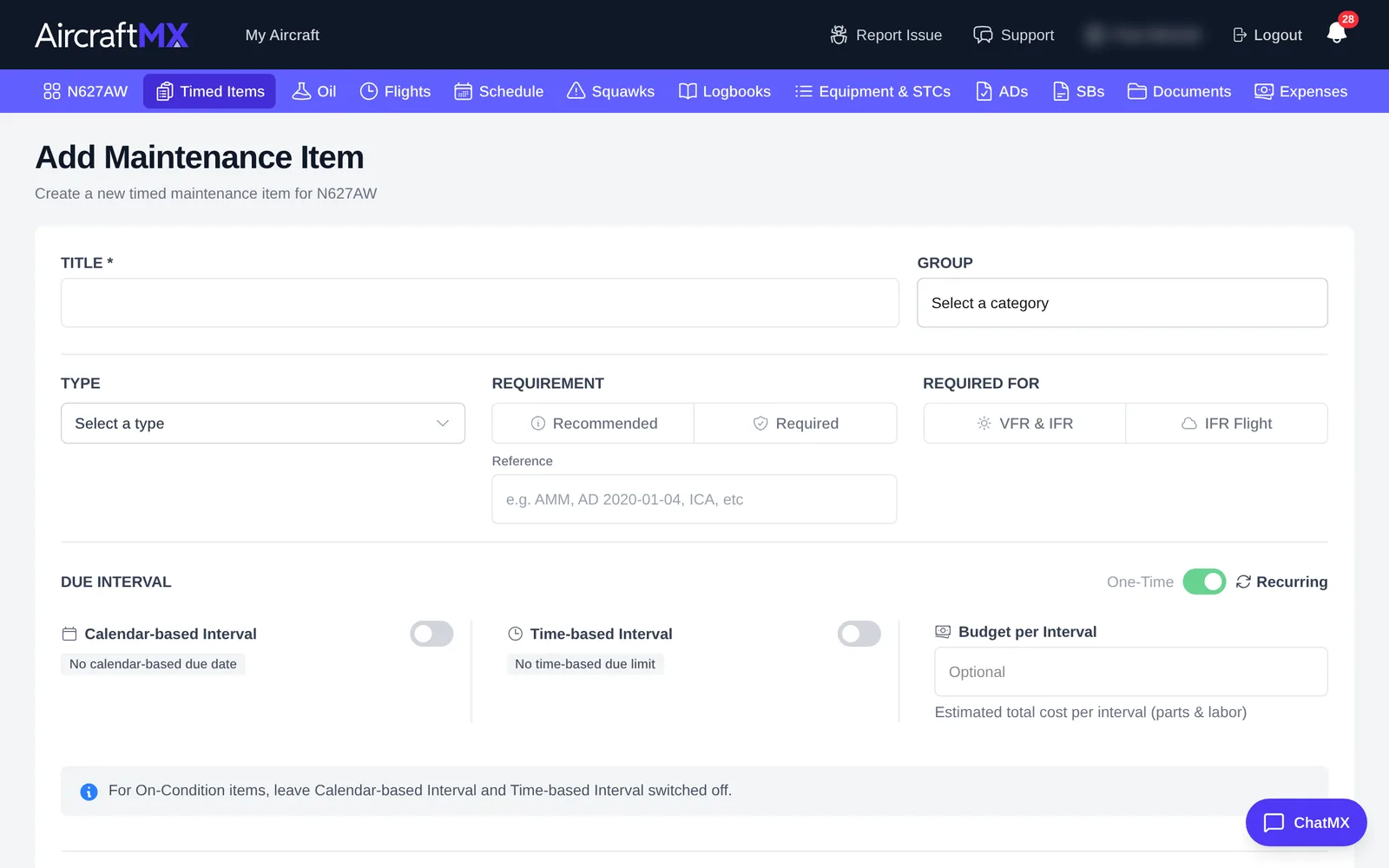Click the Report Issue bug icon
Screen dimensions: 1389x868
coord(839,35)
